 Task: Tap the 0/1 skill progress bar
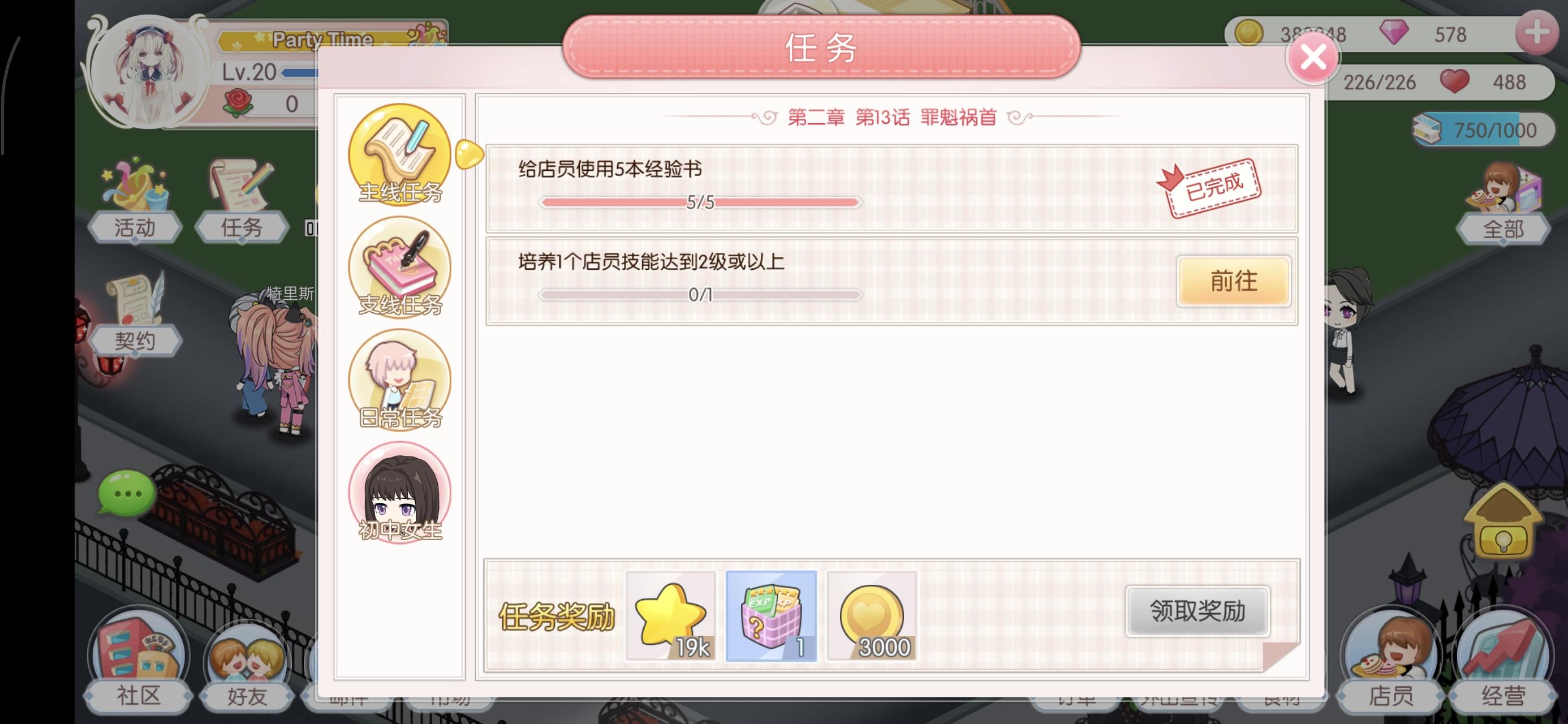tap(700, 295)
